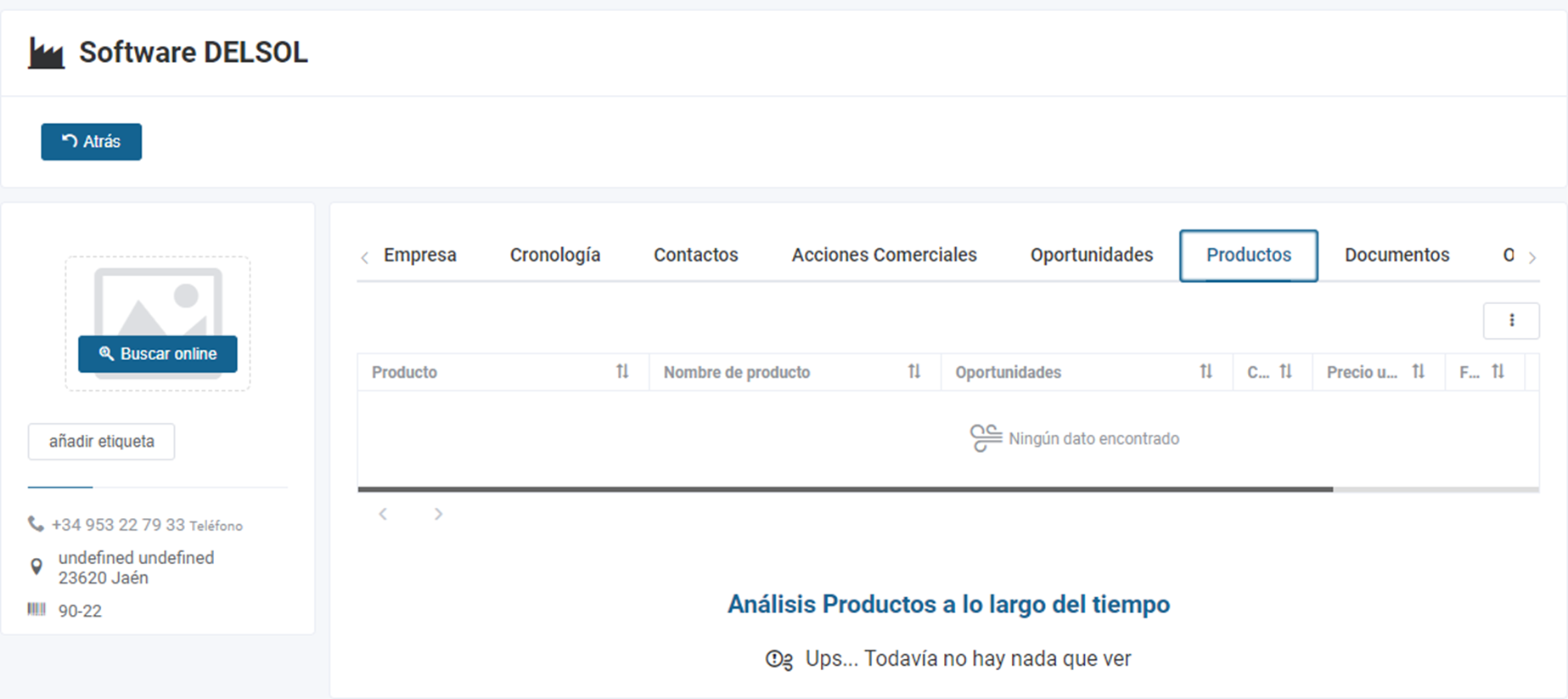Open the Contactos tab
The image size is (1568, 699).
(x=696, y=255)
